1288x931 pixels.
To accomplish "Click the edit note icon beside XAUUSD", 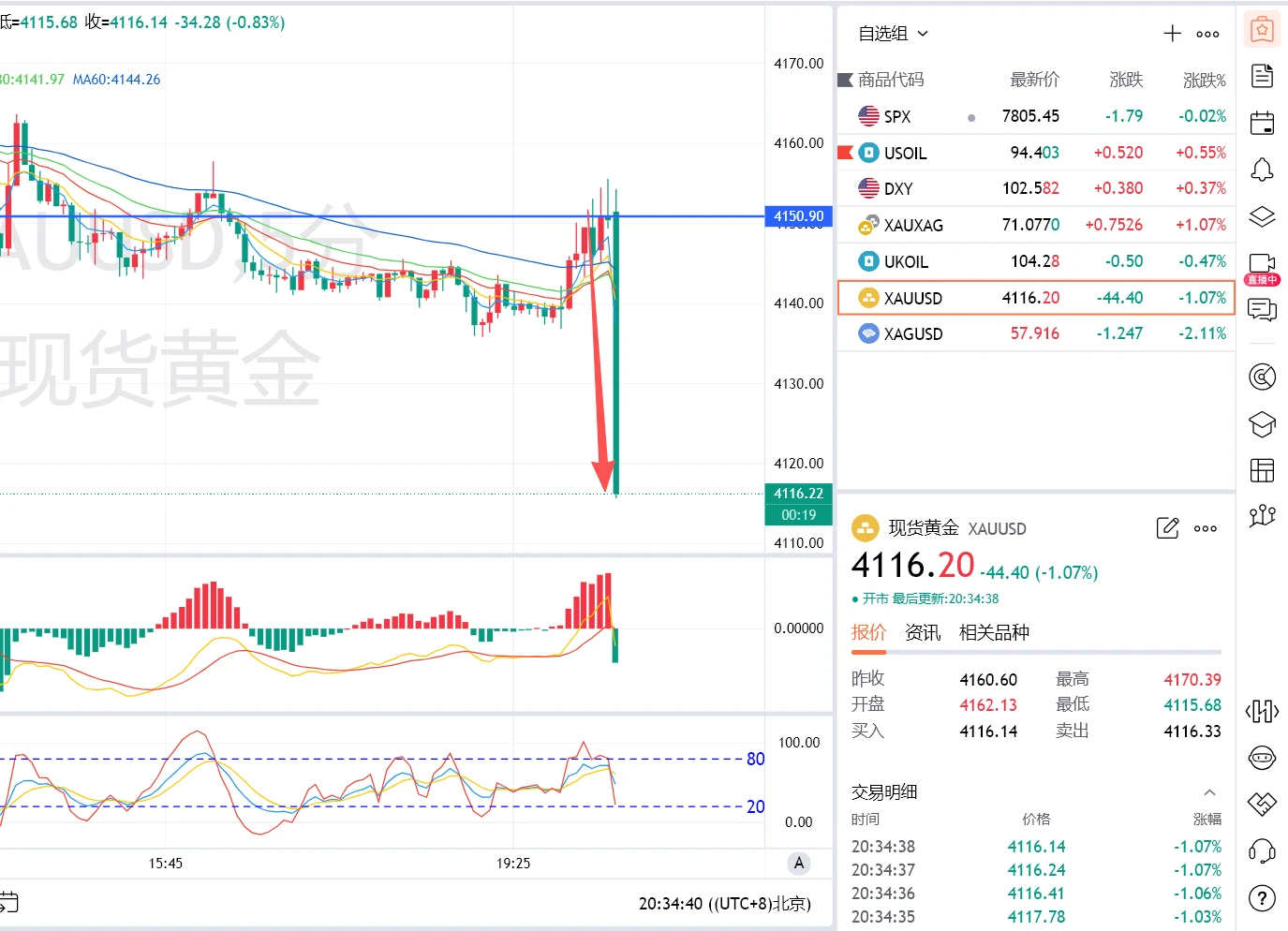I will pyautogui.click(x=1167, y=528).
